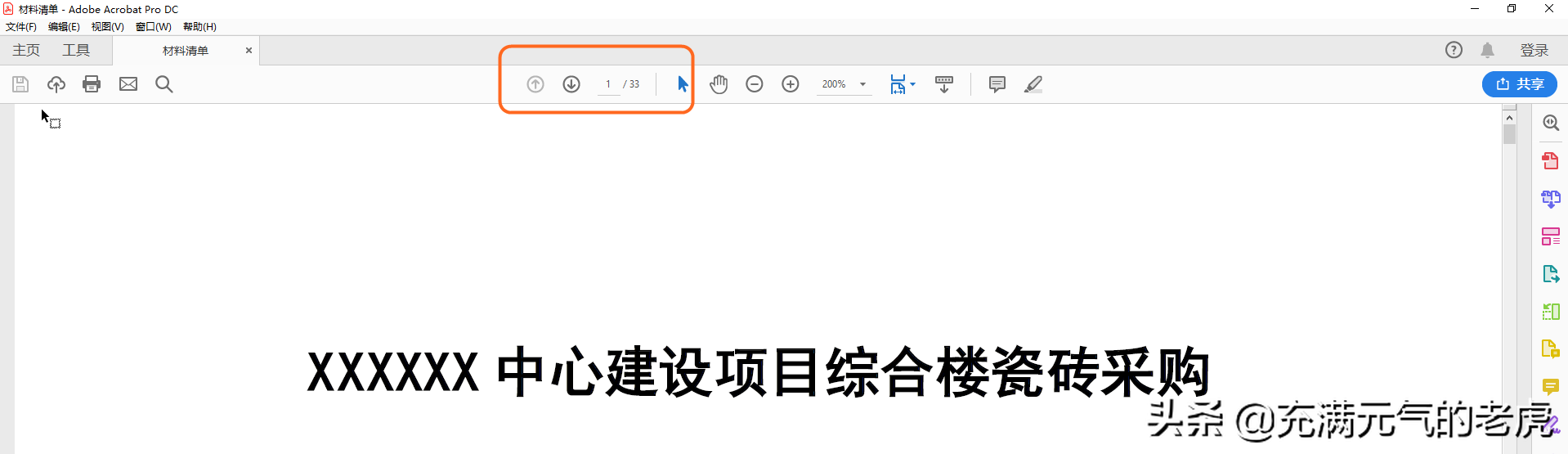The width and height of the screenshot is (1568, 454).
Task: Go to previous page arrow
Action: coord(535,84)
